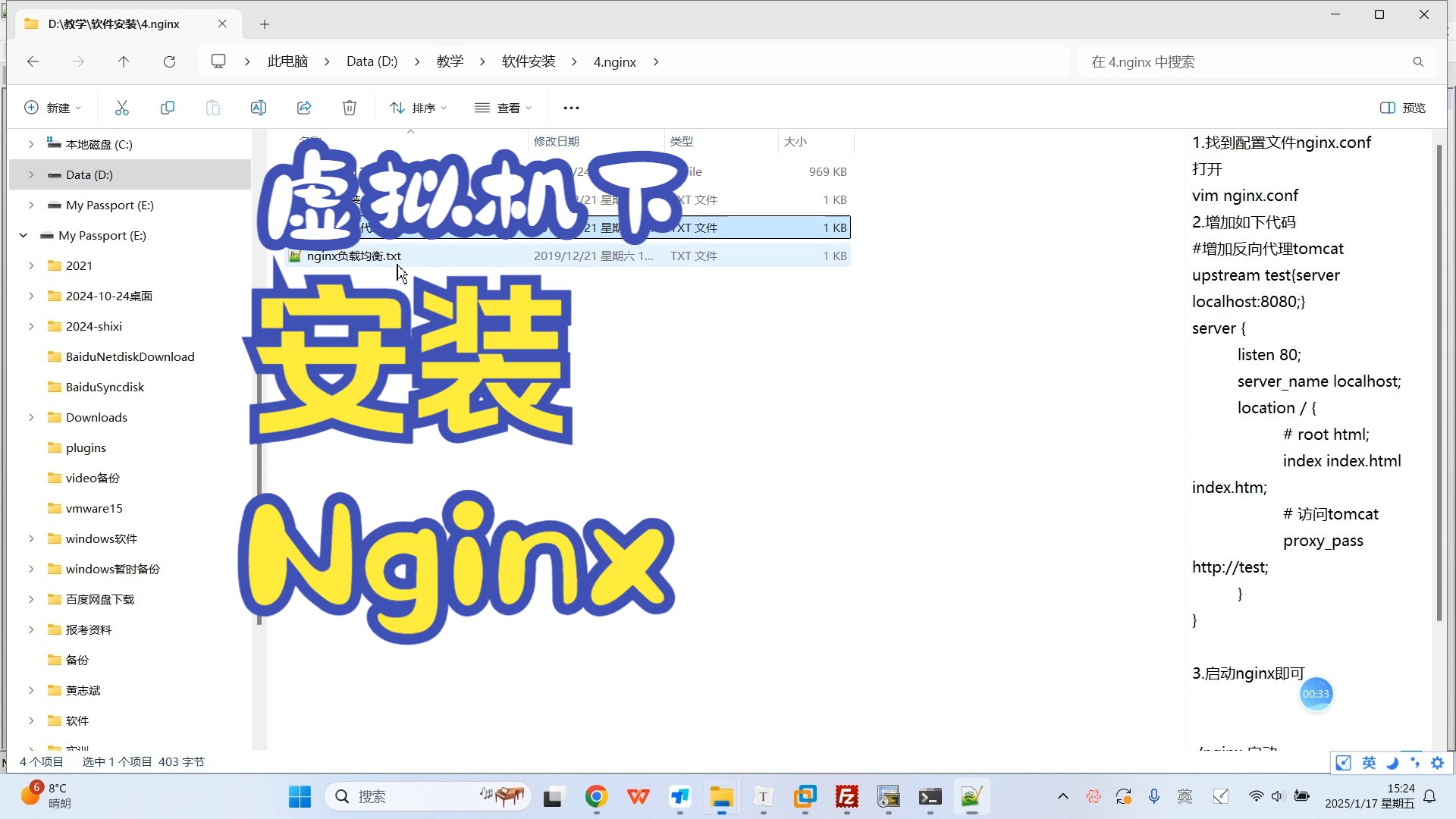
Task: Open the vmware15 folder in tree
Action: click(94, 508)
